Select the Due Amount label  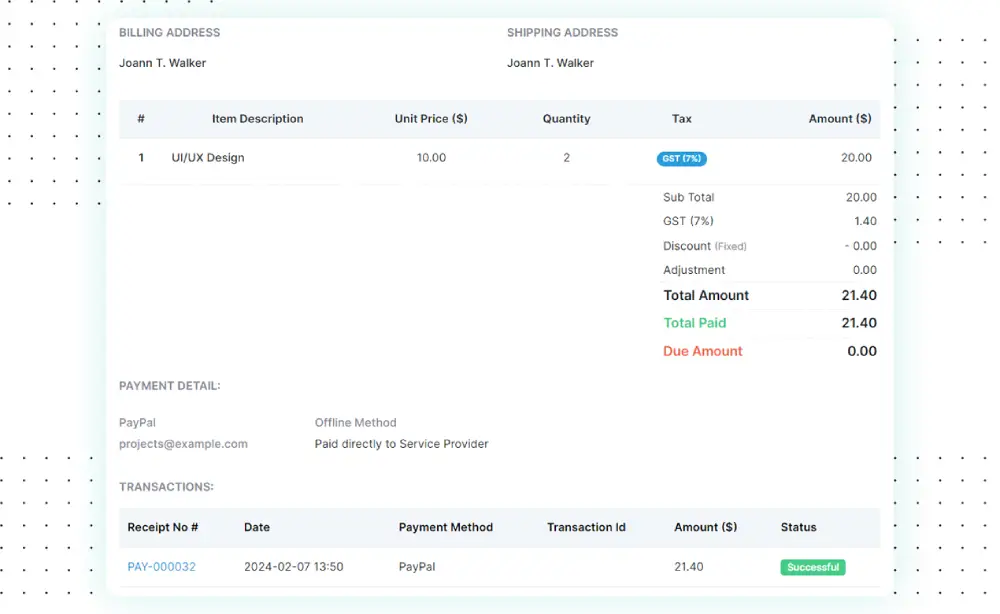click(702, 351)
